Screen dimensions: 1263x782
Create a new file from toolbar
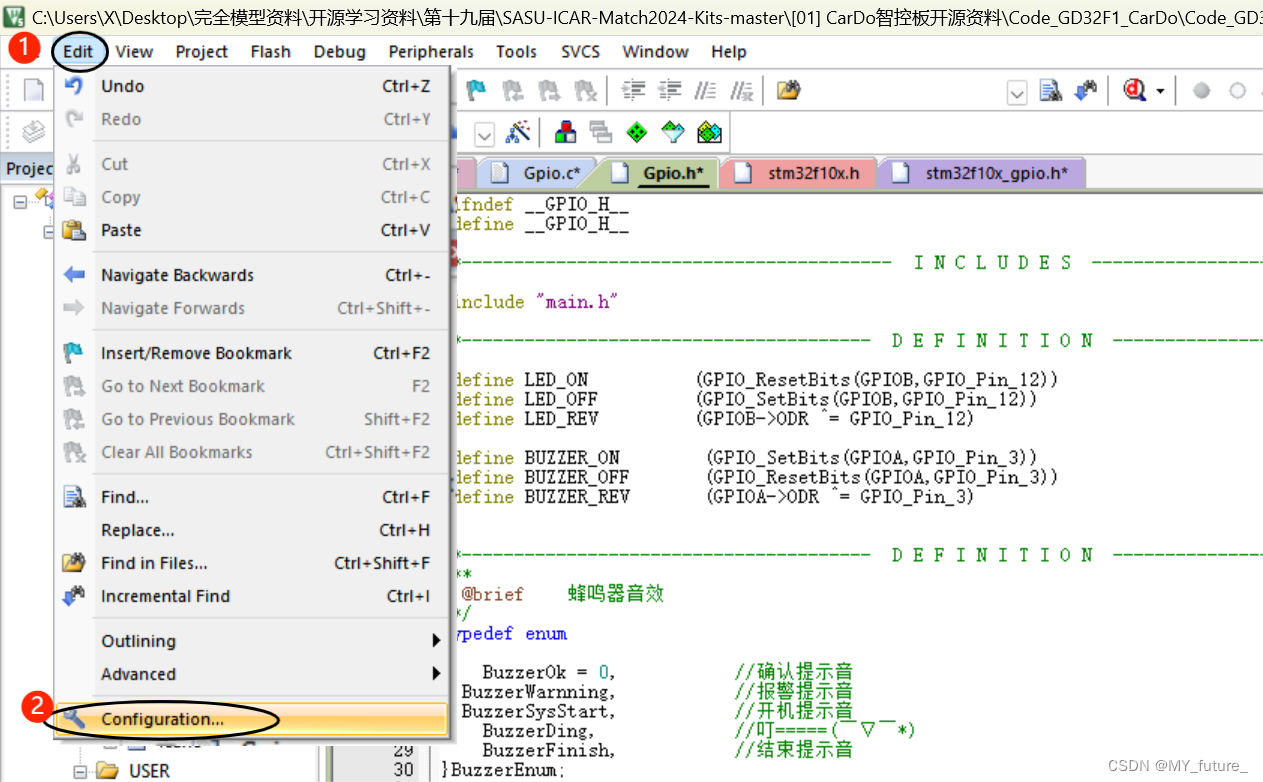tap(34, 90)
